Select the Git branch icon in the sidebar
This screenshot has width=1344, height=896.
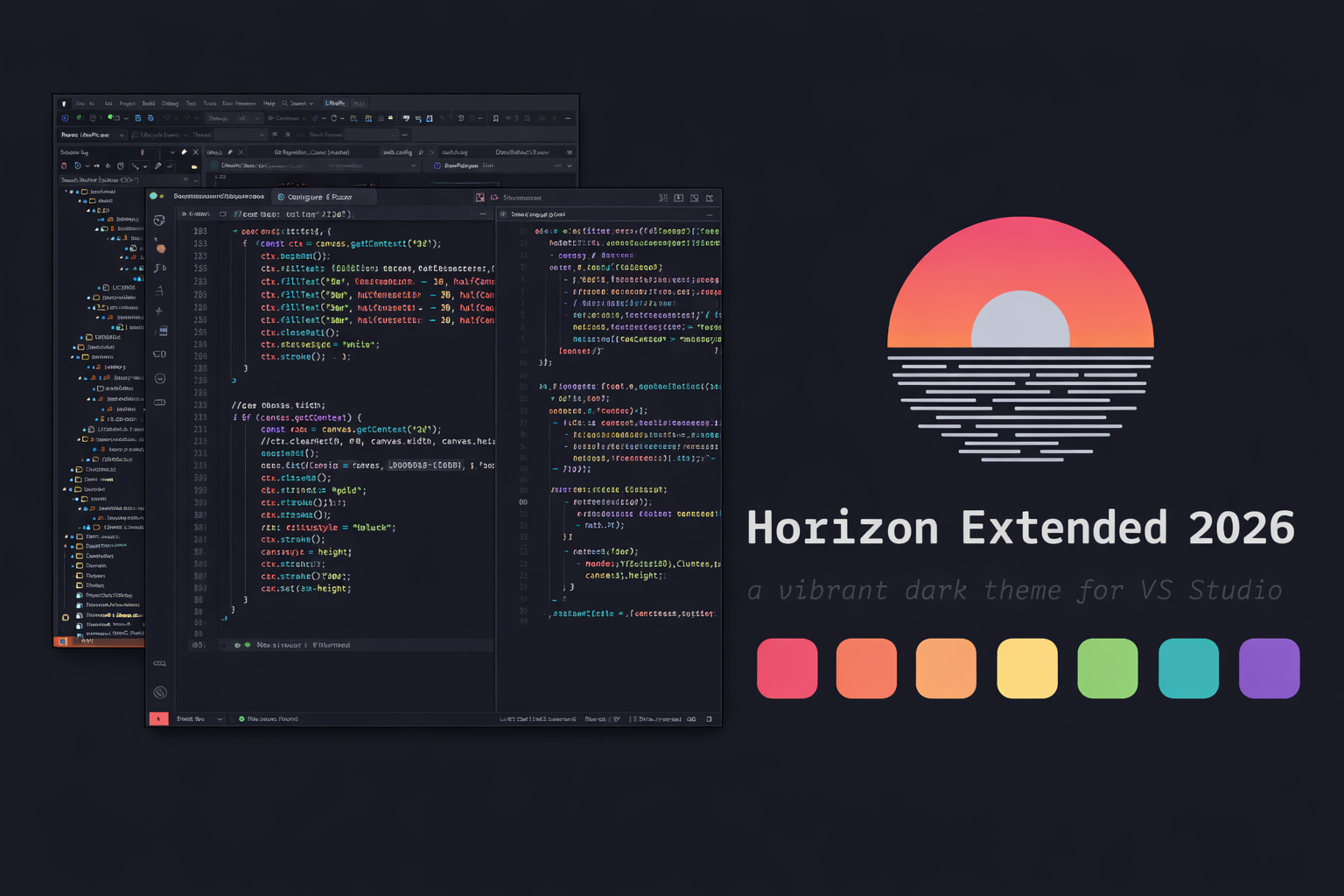159,268
